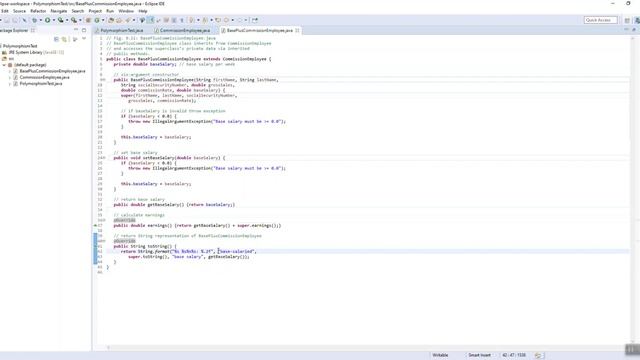Image resolution: width=640 pixels, height=360 pixels.
Task: Maximize the Package Explorer panel
Action: (84, 30)
